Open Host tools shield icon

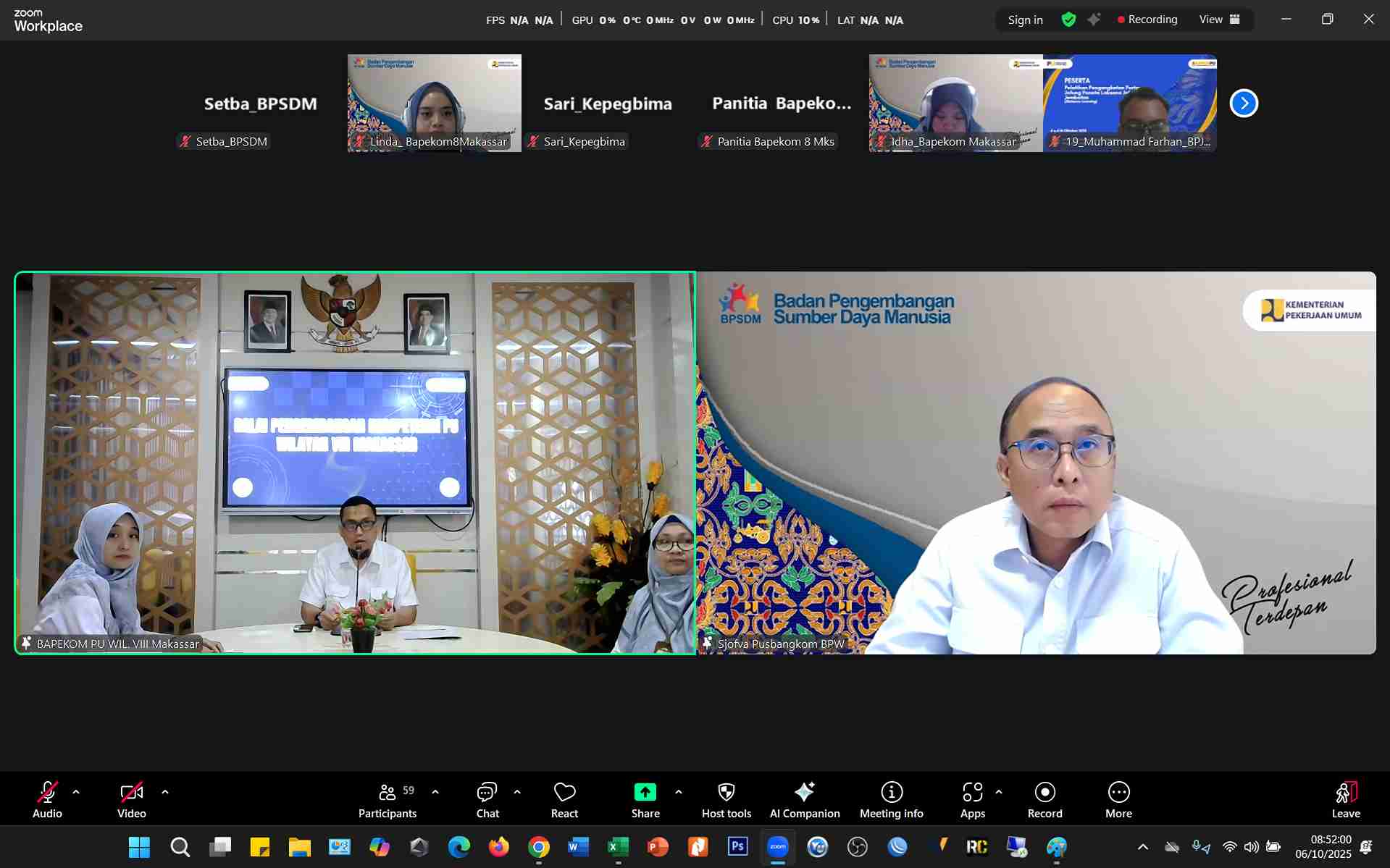(726, 792)
